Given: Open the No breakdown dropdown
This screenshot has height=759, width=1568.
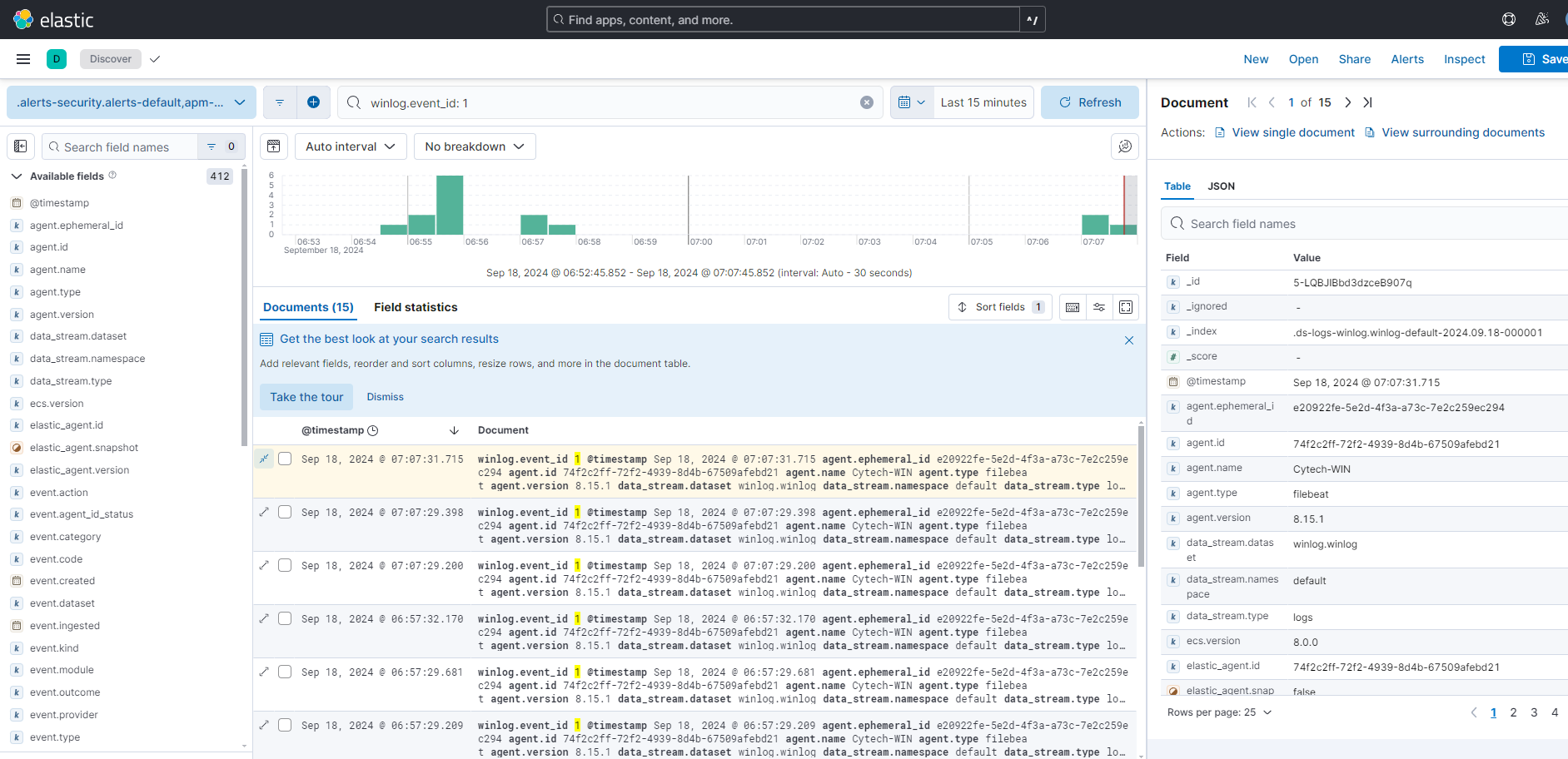Looking at the screenshot, I should coord(475,146).
